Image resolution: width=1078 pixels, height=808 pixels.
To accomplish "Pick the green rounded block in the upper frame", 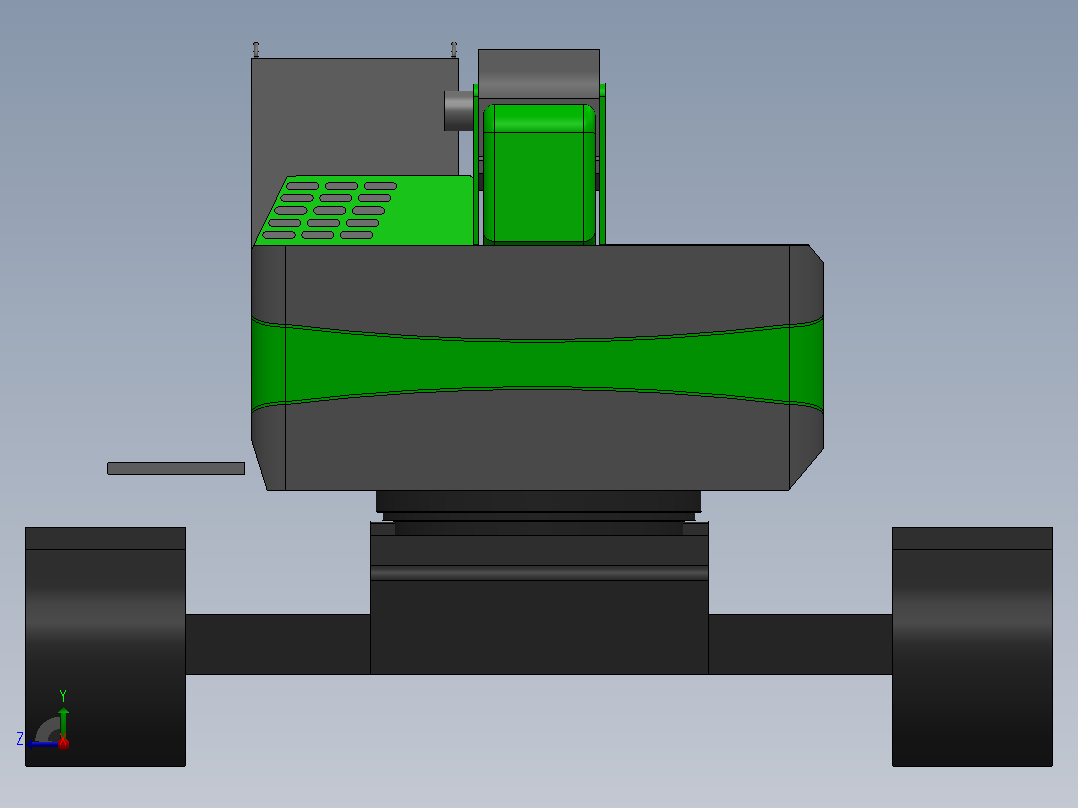I will (x=539, y=173).
